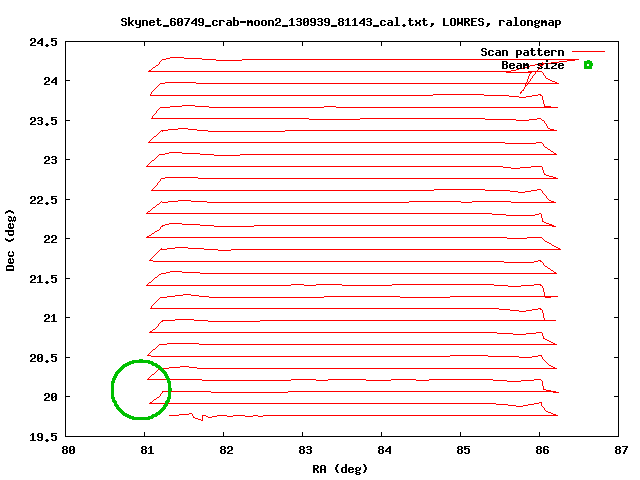Click the 21.5 tick label on Dec axis

coord(43,279)
